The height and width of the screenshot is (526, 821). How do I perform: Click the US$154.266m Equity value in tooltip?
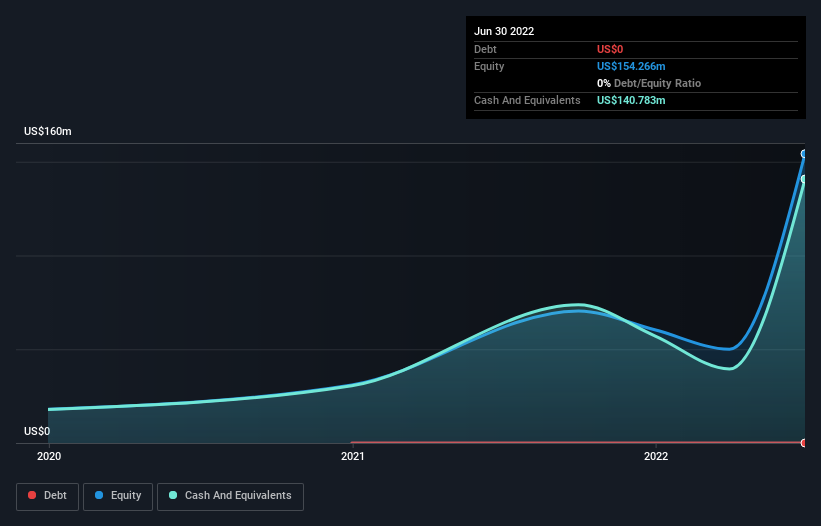coord(631,66)
